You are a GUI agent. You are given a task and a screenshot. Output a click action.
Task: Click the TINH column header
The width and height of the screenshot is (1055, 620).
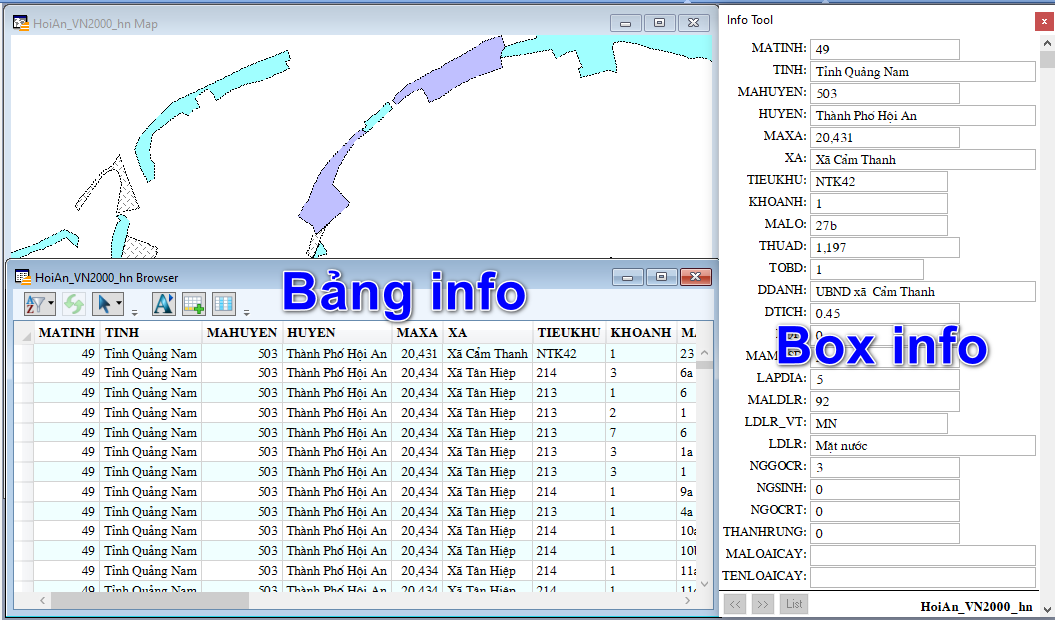pyautogui.click(x=151, y=333)
